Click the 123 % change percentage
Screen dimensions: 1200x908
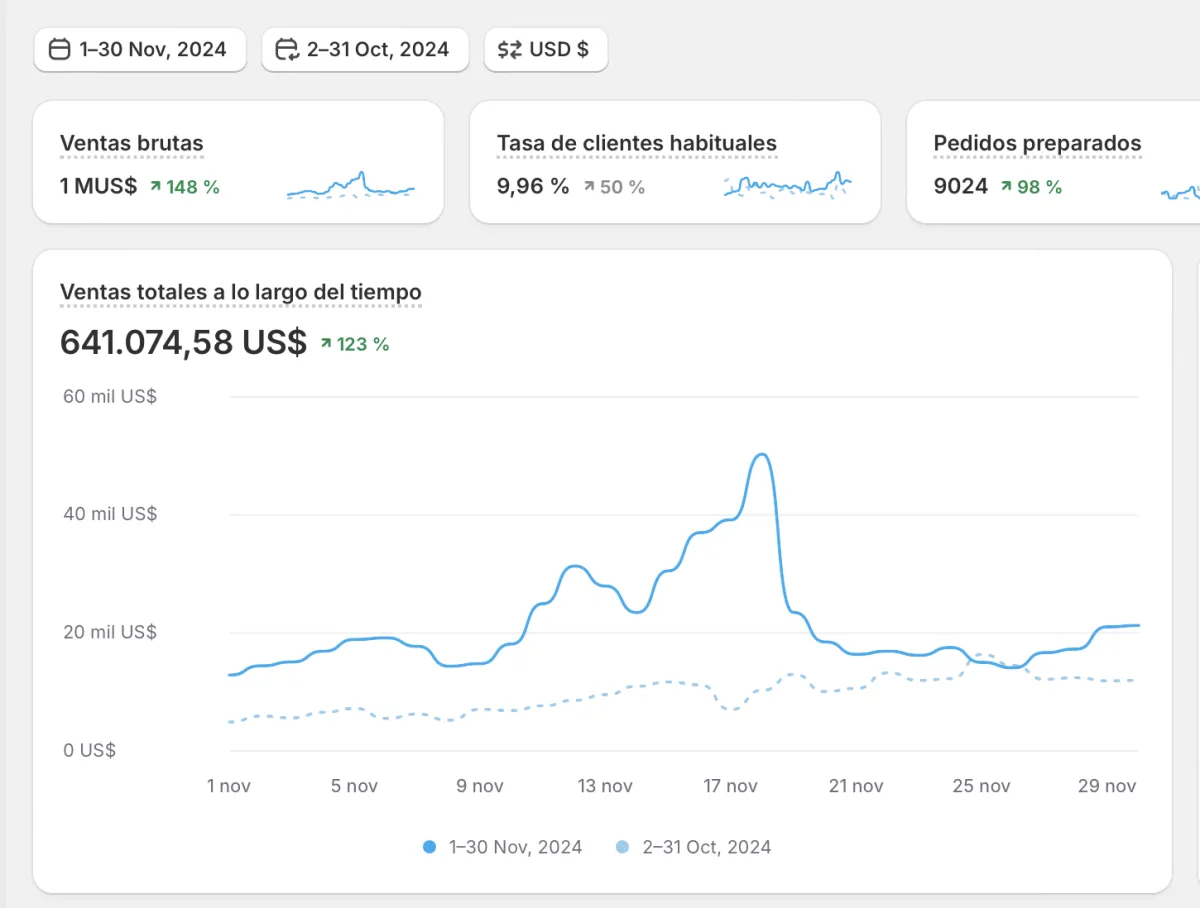click(x=363, y=344)
